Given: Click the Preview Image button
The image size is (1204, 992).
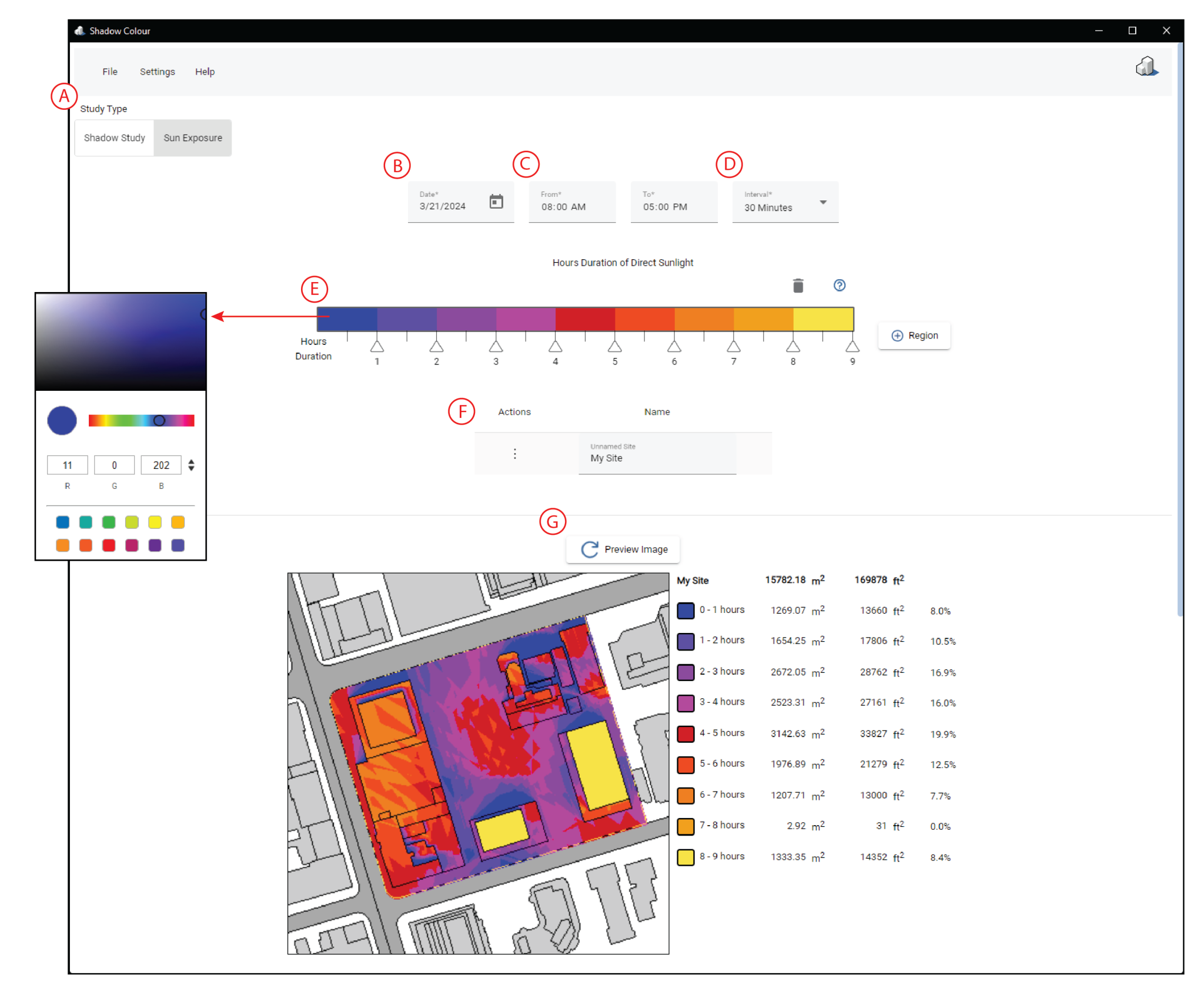Looking at the screenshot, I should click(623, 549).
